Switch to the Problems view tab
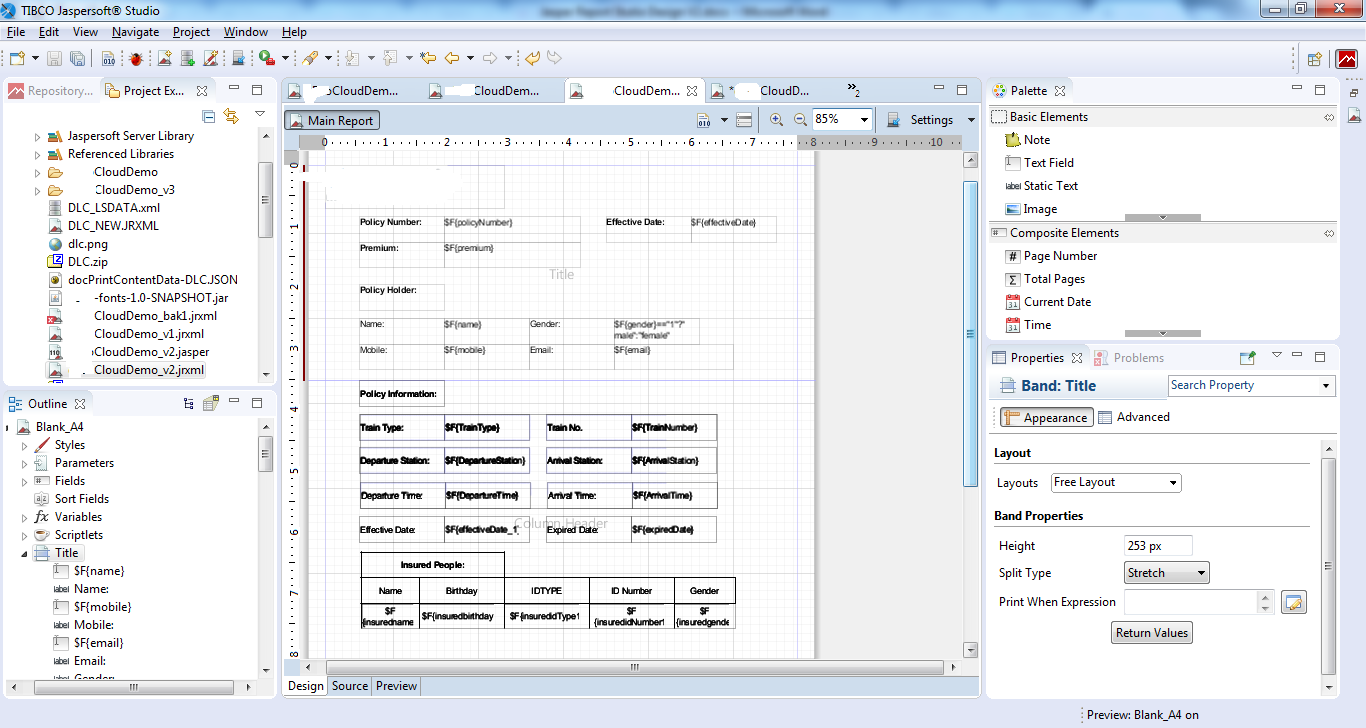 click(x=1129, y=358)
